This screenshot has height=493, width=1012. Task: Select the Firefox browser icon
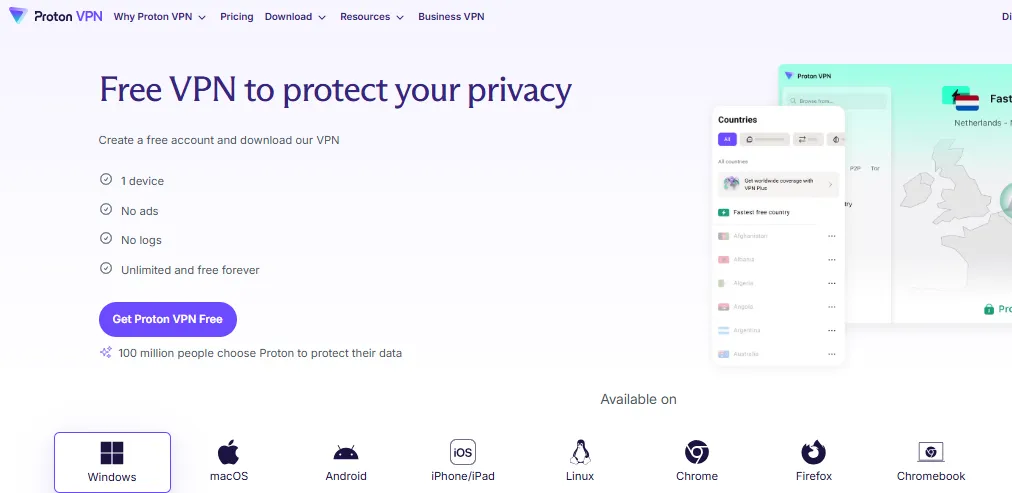click(814, 452)
